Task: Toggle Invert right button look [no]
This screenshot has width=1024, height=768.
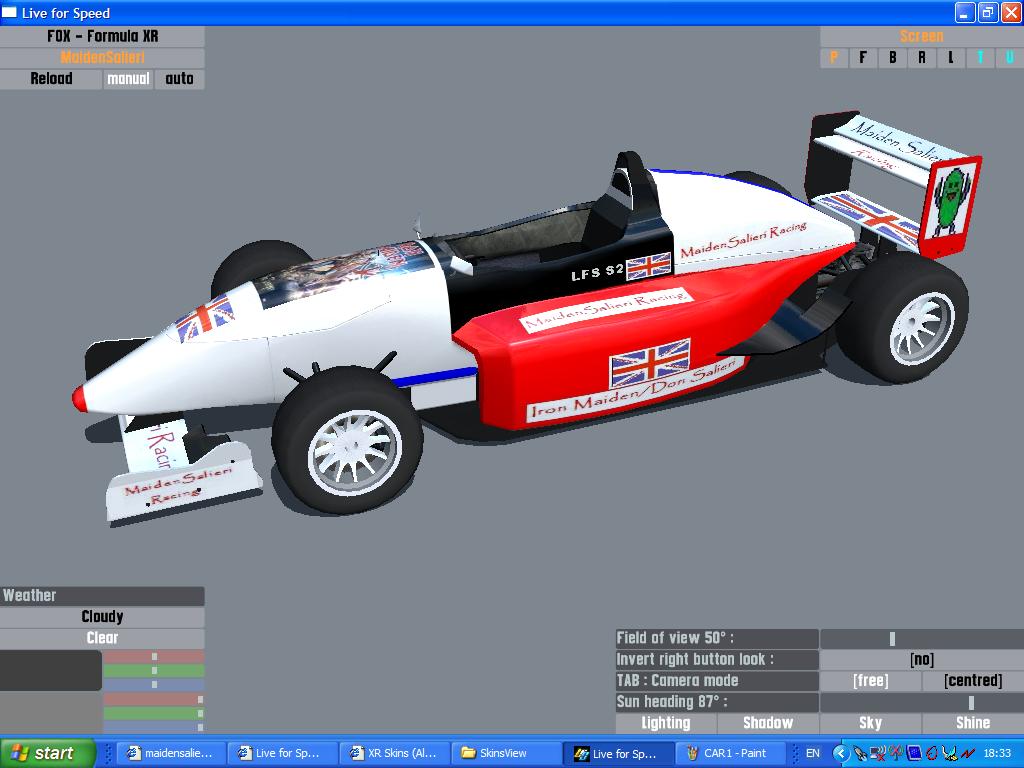Action: pyautogui.click(x=921, y=660)
